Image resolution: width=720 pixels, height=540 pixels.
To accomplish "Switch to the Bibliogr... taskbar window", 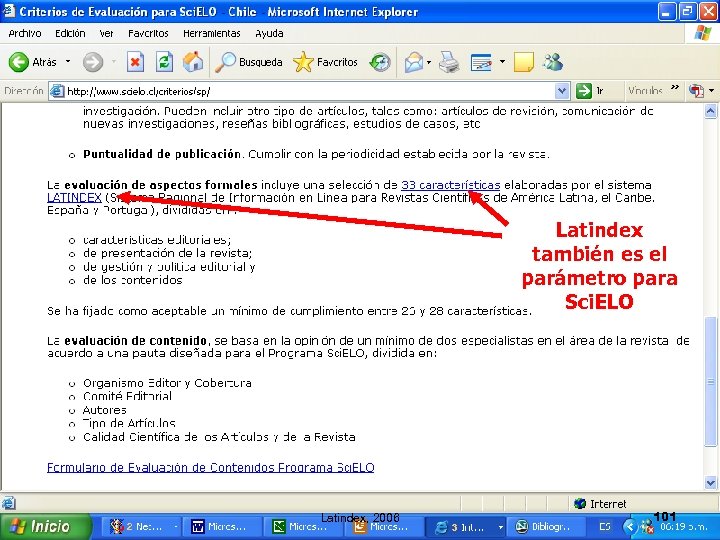I will click(x=546, y=527).
